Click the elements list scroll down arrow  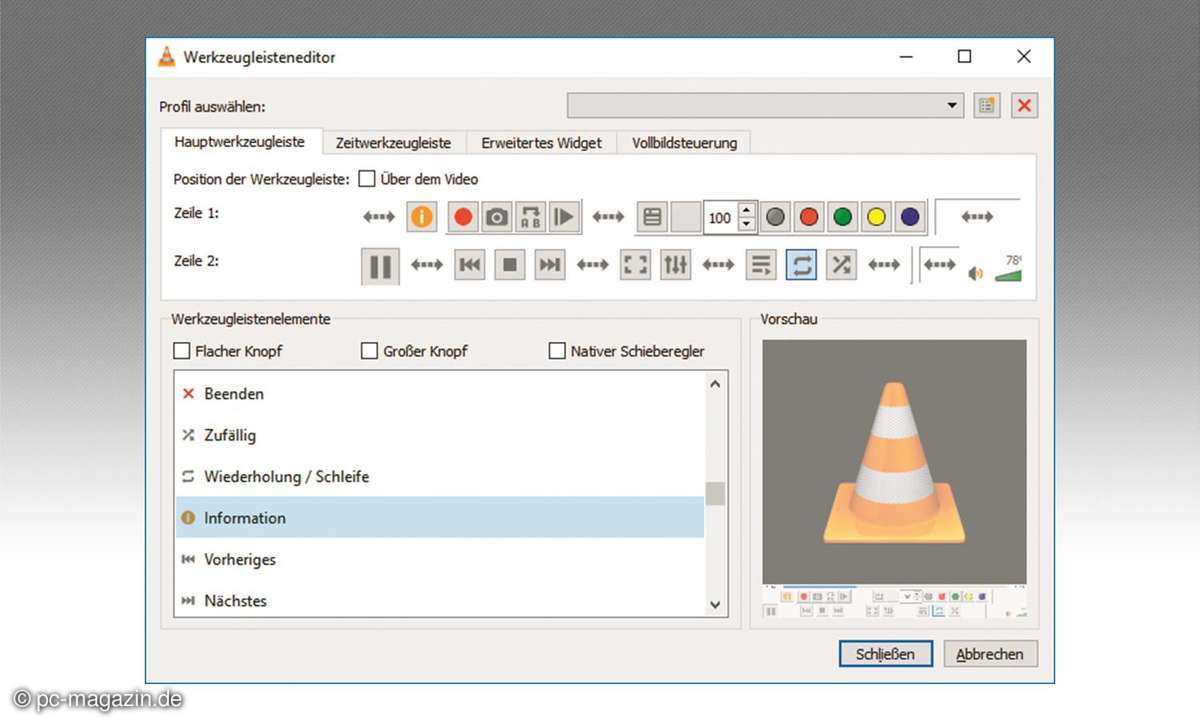click(x=715, y=604)
